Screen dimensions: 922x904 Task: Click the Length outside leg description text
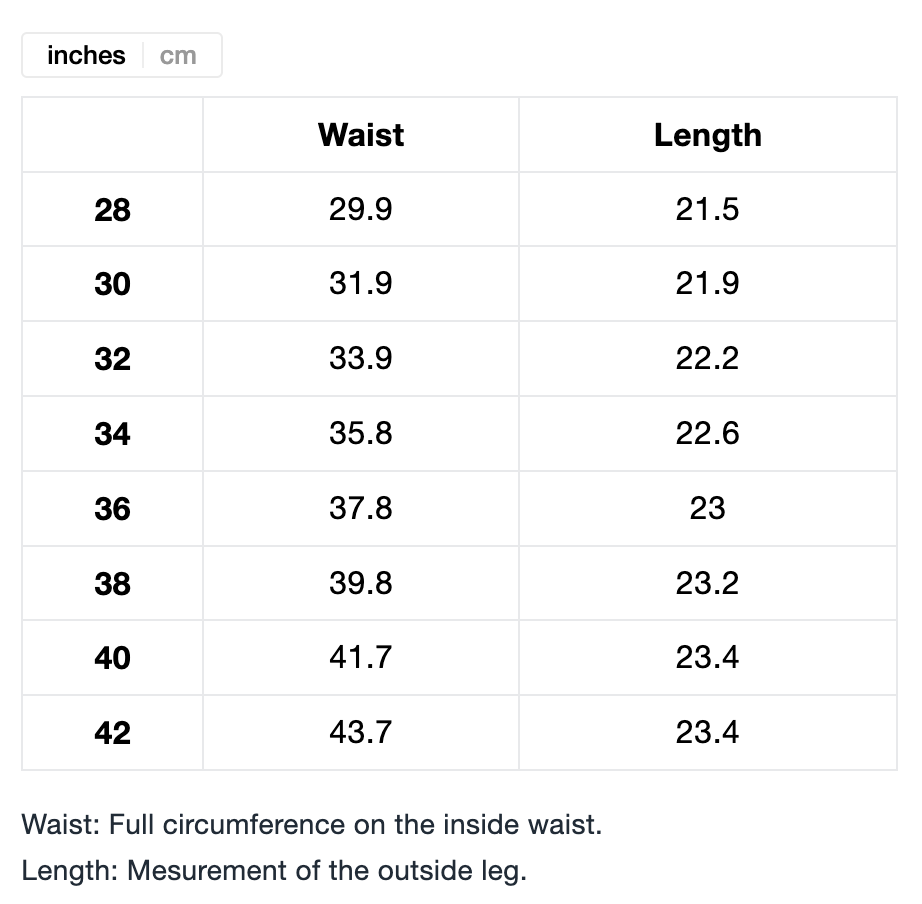(274, 871)
